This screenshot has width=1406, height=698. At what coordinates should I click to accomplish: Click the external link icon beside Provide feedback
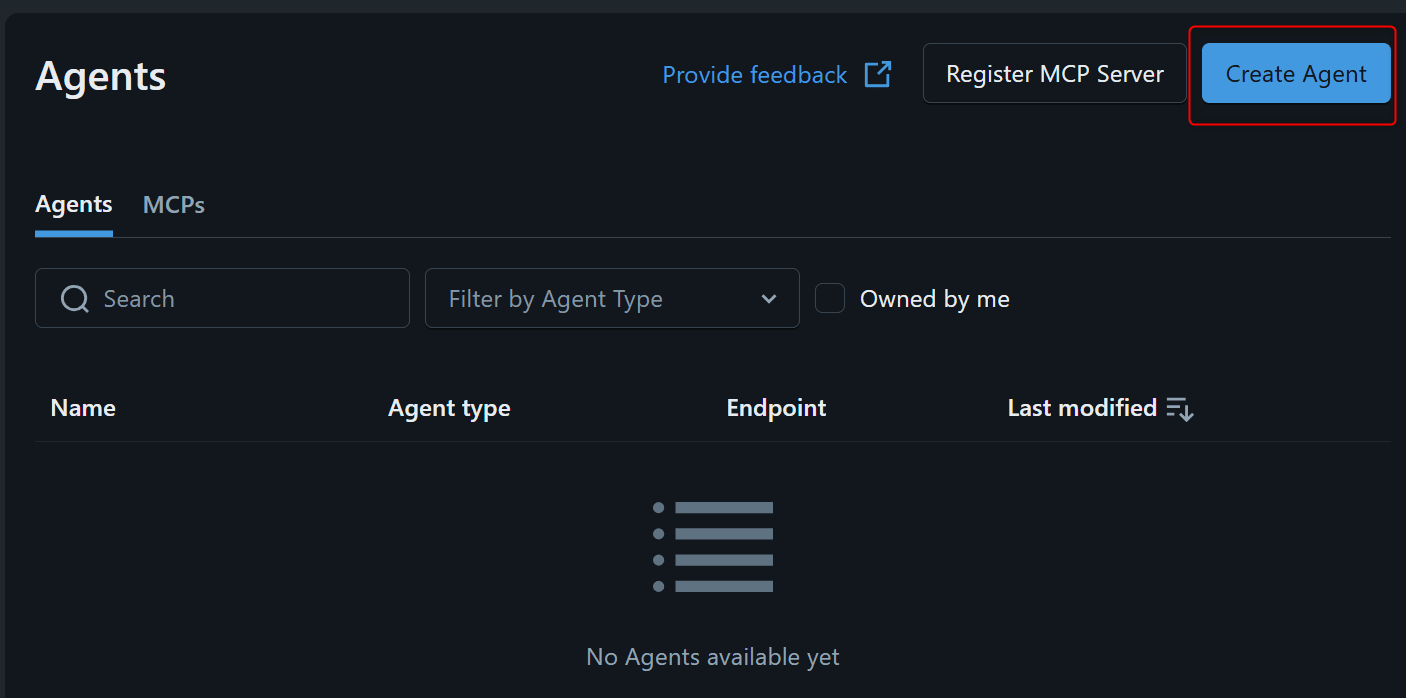tap(877, 75)
